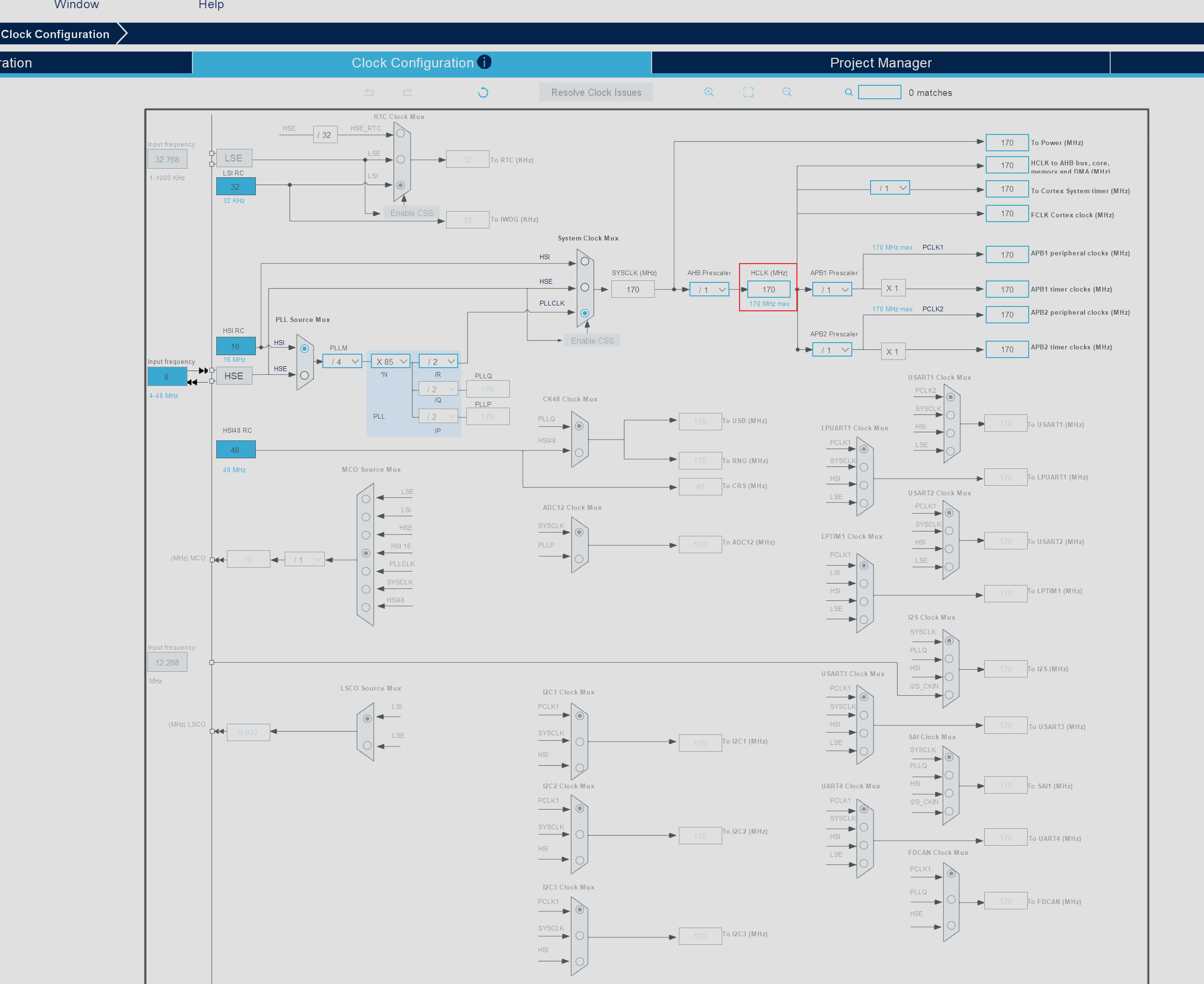Open the PLLM /4 divider dropdown

pyautogui.click(x=342, y=361)
